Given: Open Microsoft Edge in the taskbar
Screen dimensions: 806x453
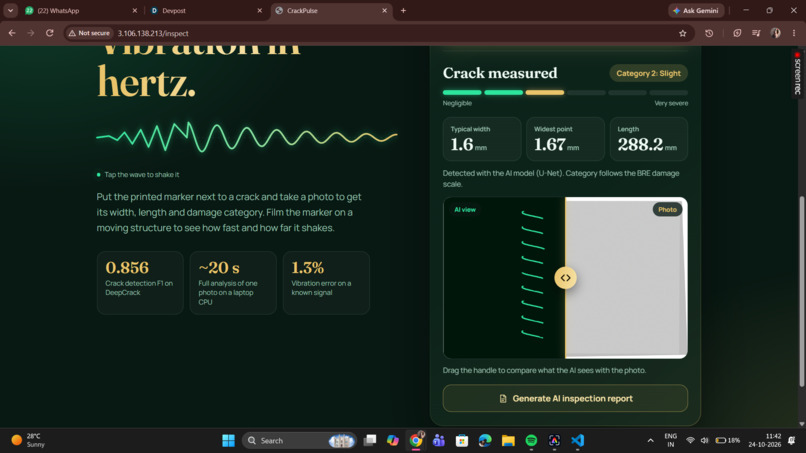Looking at the screenshot, I should point(485,441).
